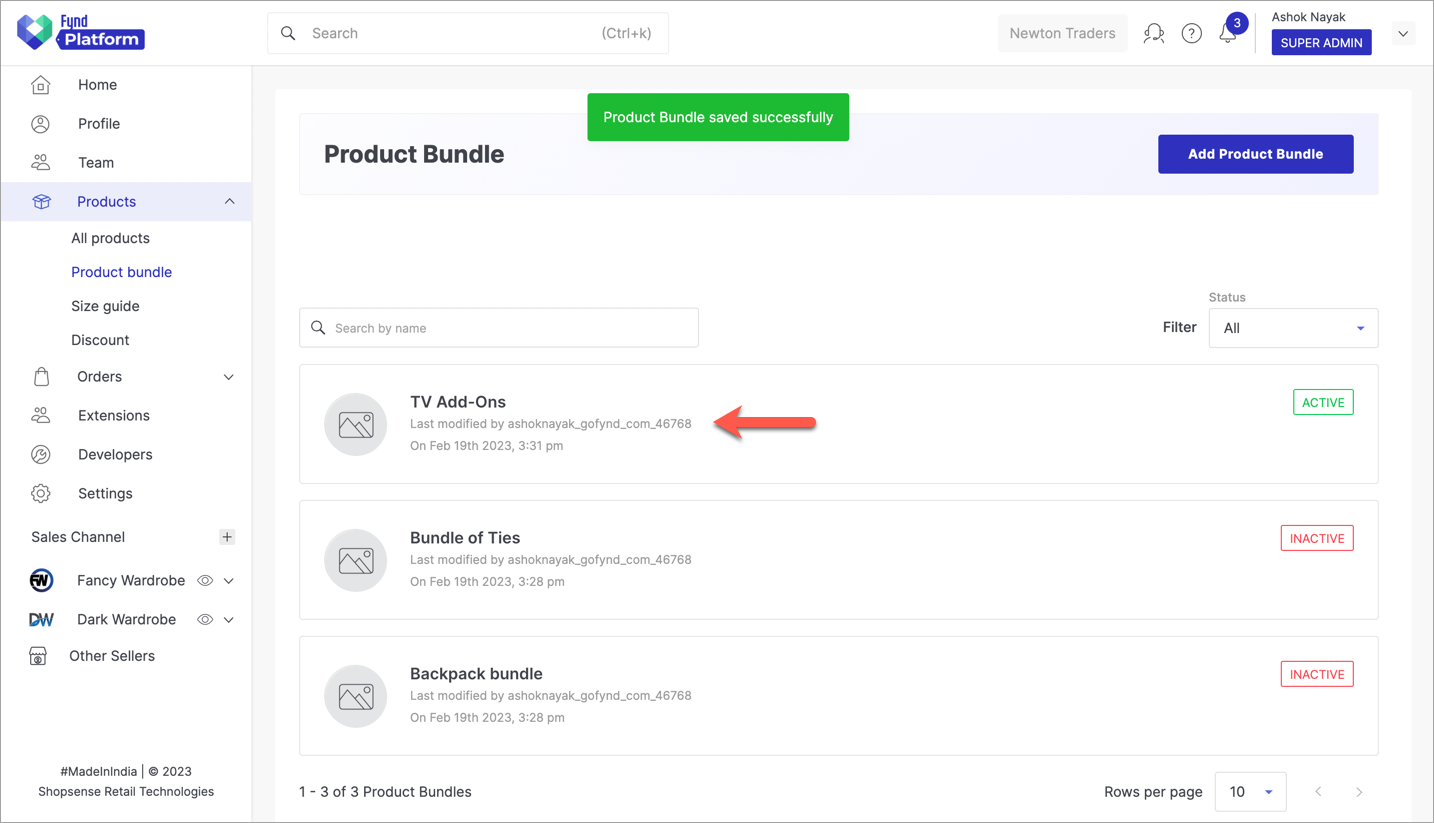Open the TV Add-Ons bundle title

(458, 402)
